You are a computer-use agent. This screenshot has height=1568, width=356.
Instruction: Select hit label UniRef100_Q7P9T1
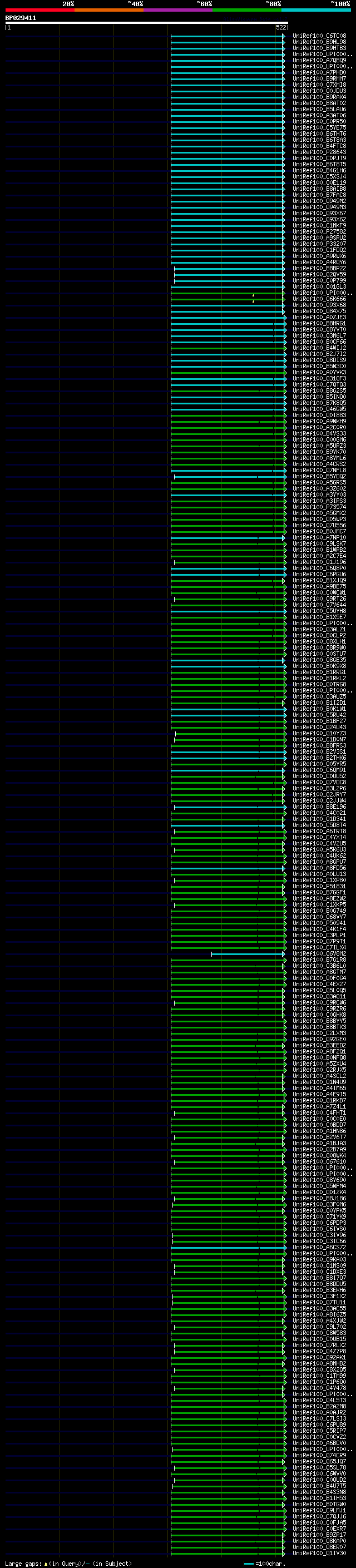[319, 942]
